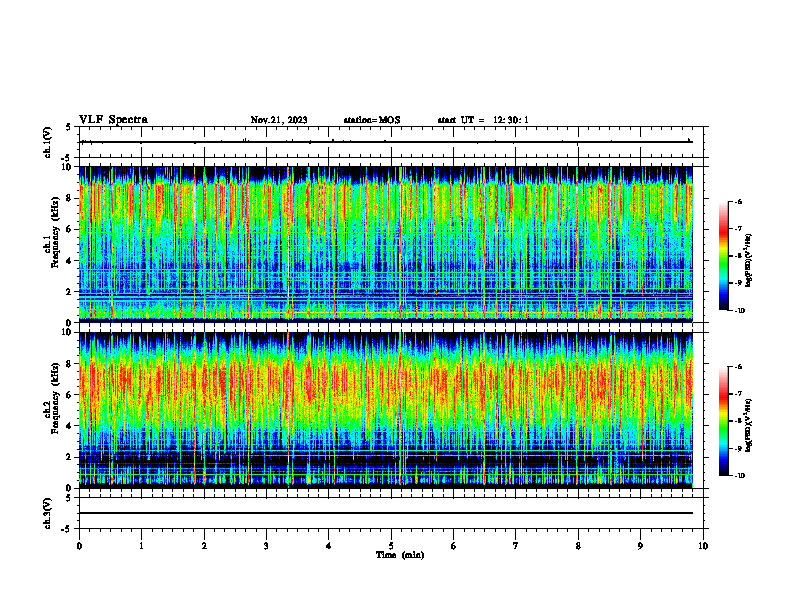792x612 pixels.
Task: Click the ch.3 voltage waveform trace
Action: (386, 513)
